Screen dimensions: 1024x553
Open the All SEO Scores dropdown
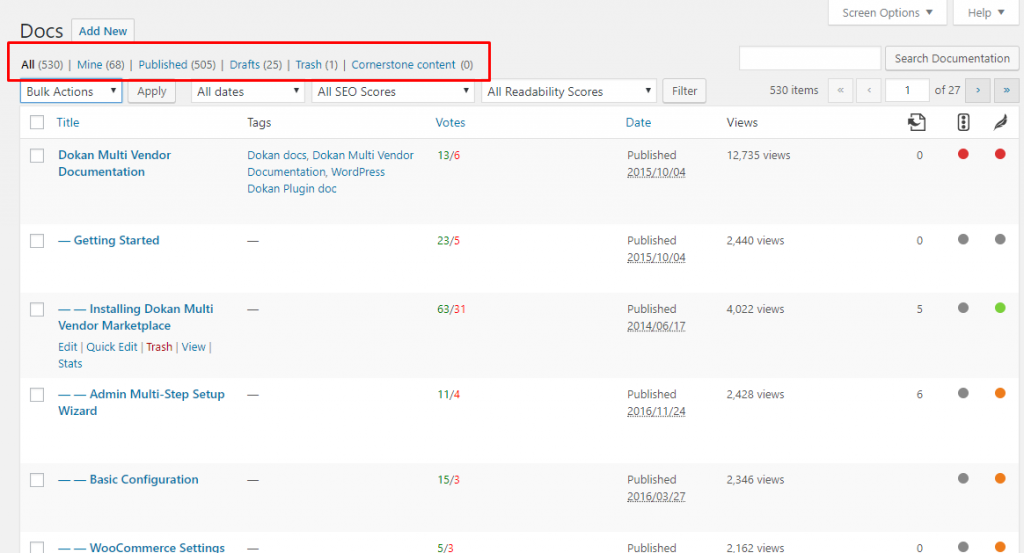[393, 91]
